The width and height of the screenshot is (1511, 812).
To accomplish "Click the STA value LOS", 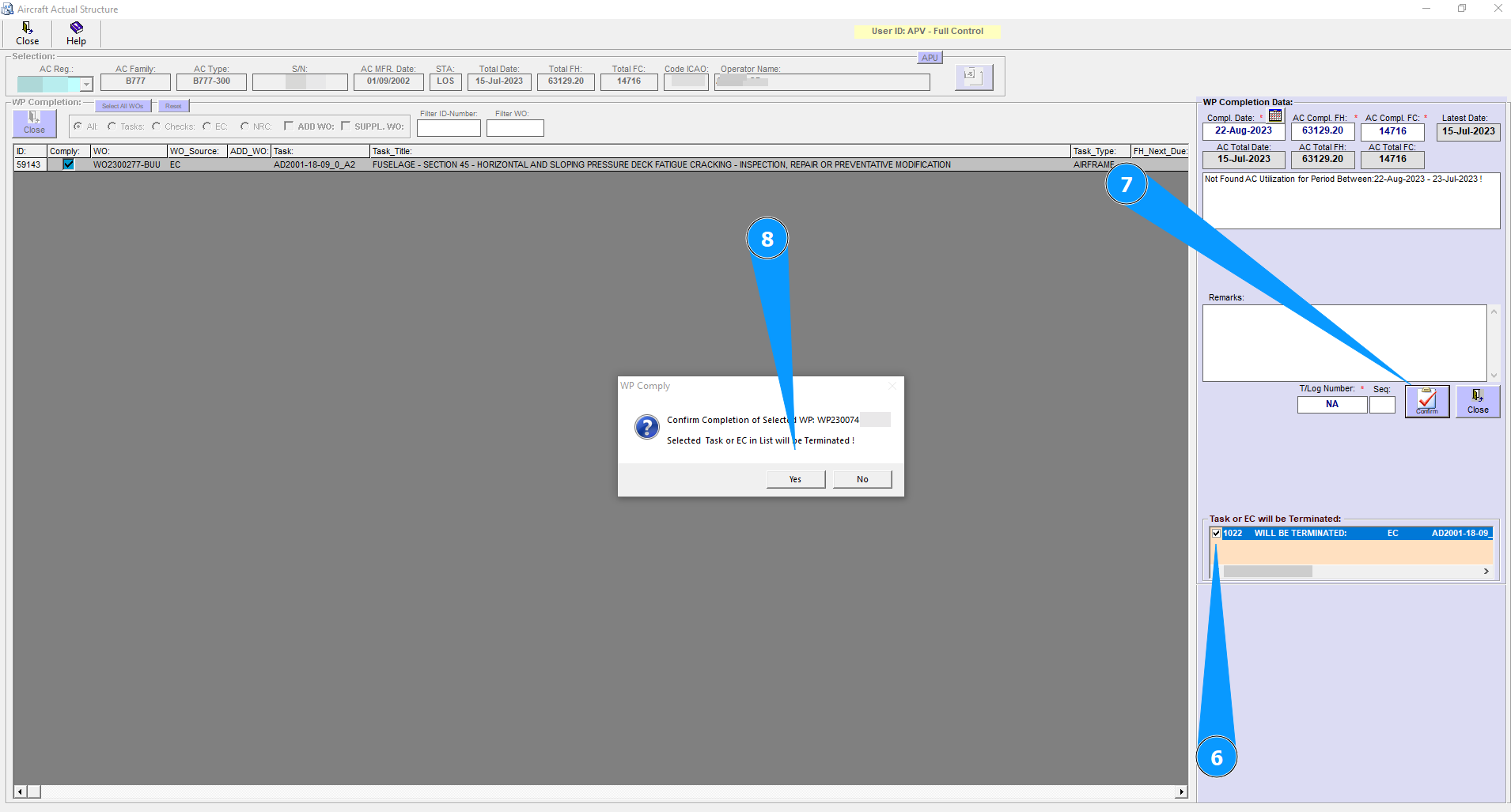I will [x=445, y=81].
